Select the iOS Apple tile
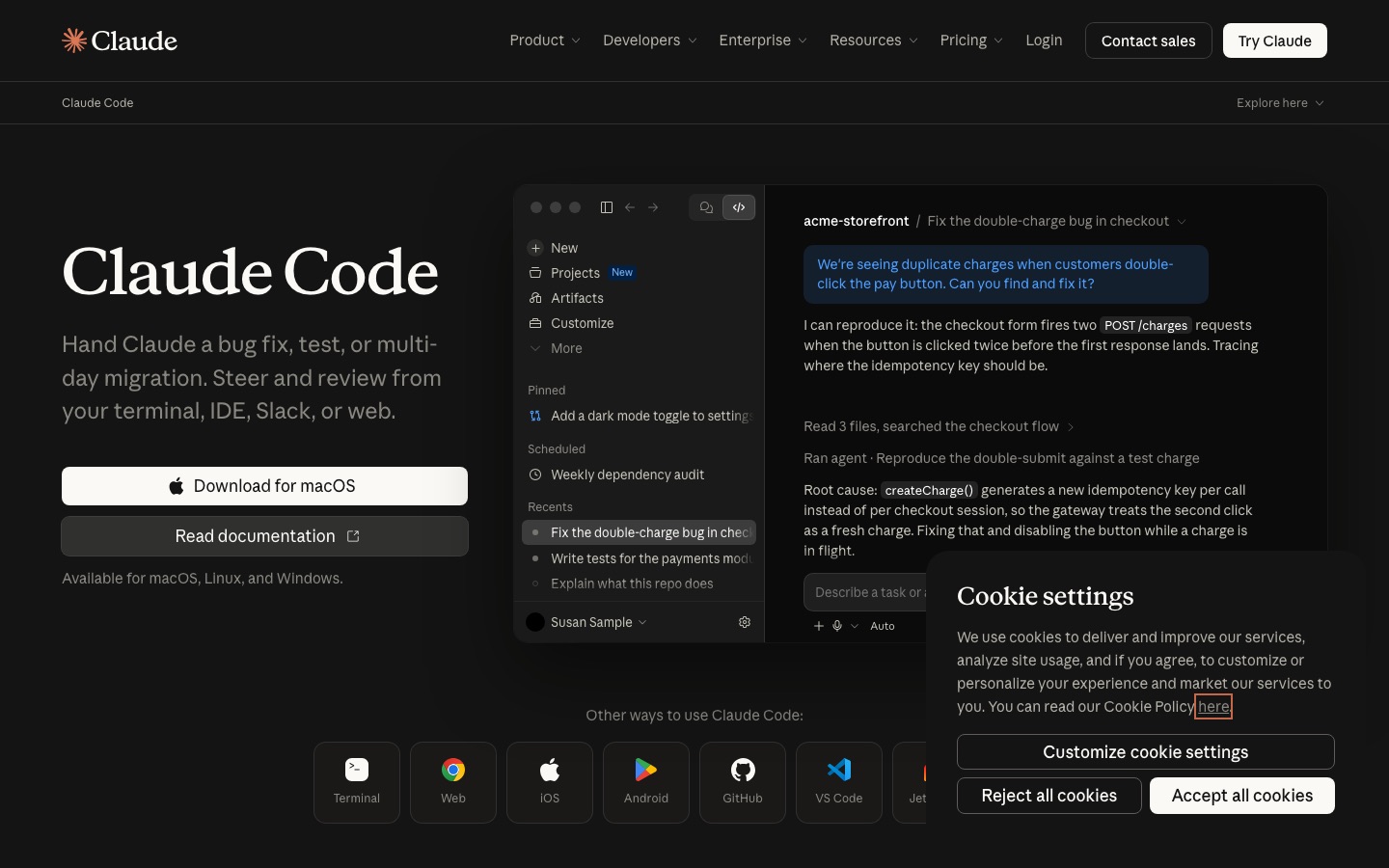 coord(550,782)
